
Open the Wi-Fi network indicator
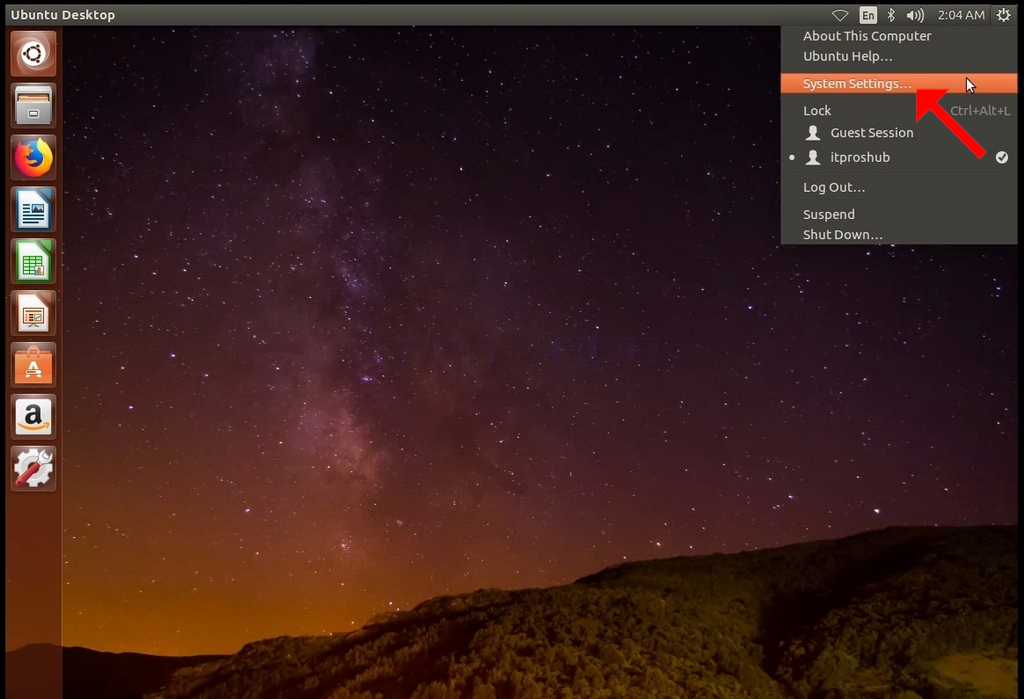(840, 15)
